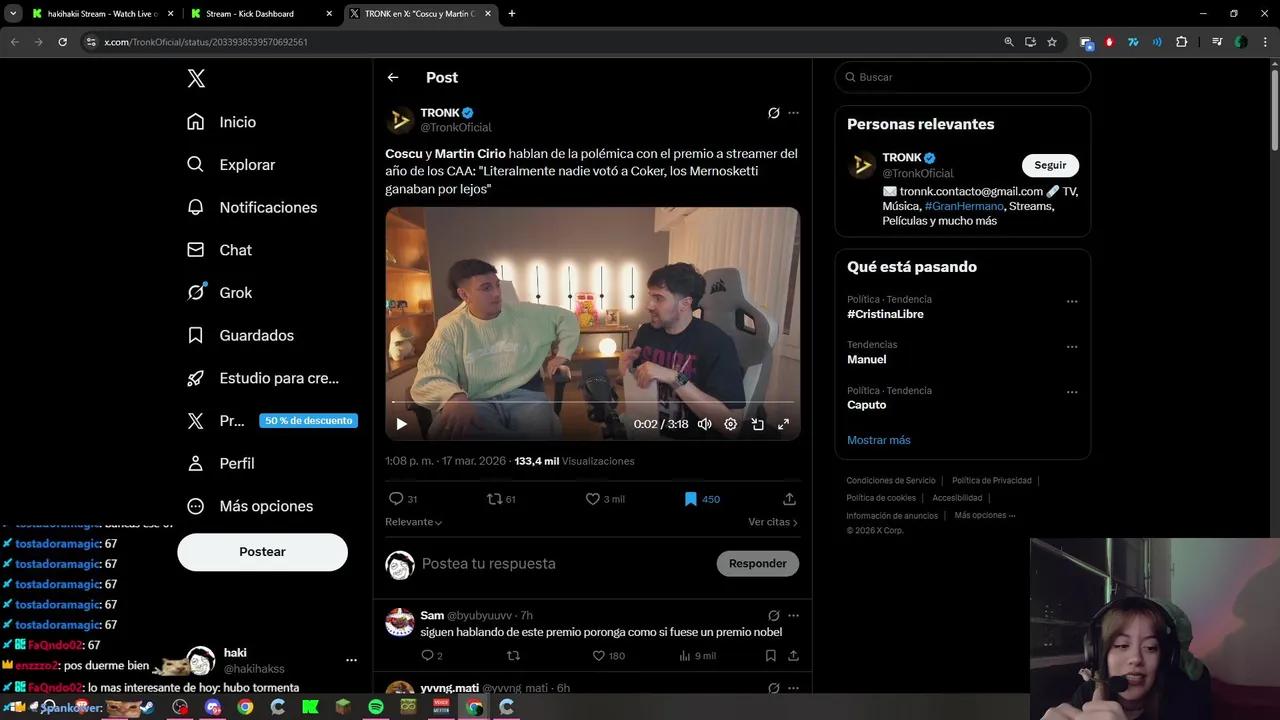This screenshot has width=1280, height=720.
Task: Open a new browser tab
Action: (512, 14)
